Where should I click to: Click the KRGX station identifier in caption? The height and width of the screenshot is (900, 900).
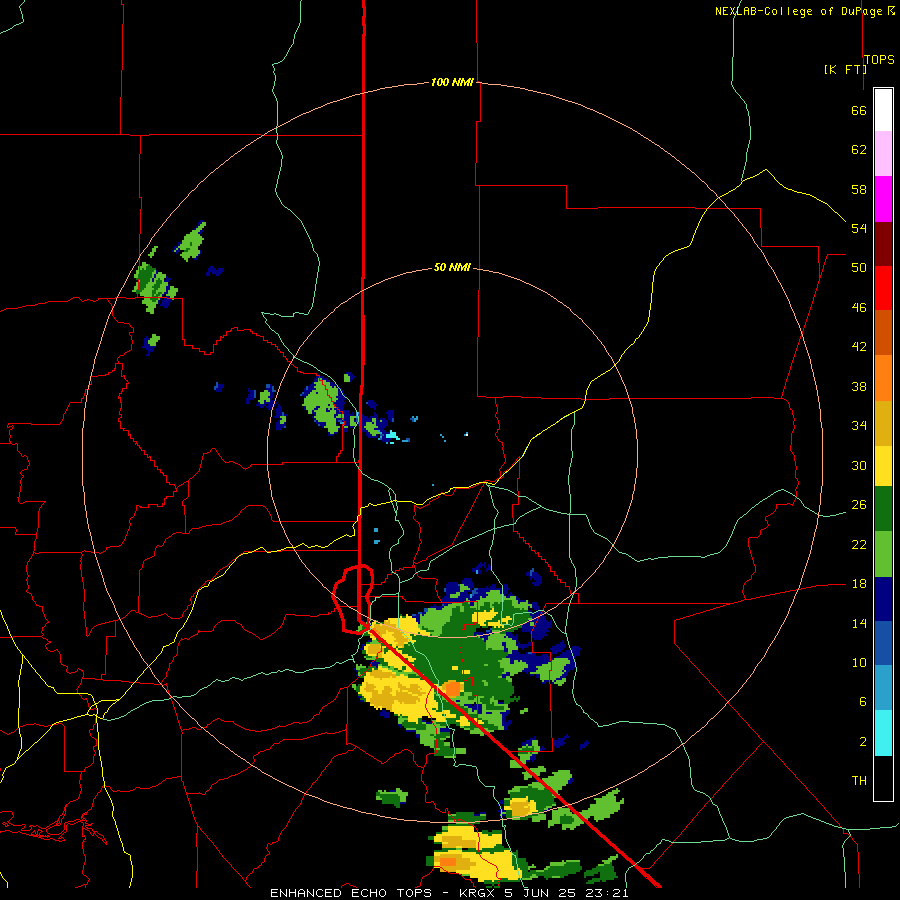pyautogui.click(x=478, y=893)
